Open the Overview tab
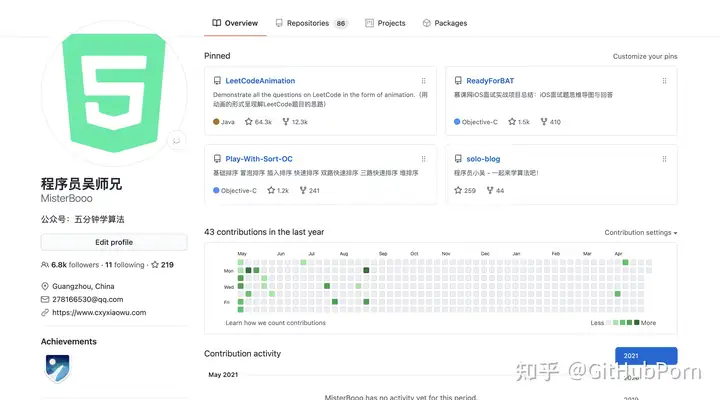 235,23
